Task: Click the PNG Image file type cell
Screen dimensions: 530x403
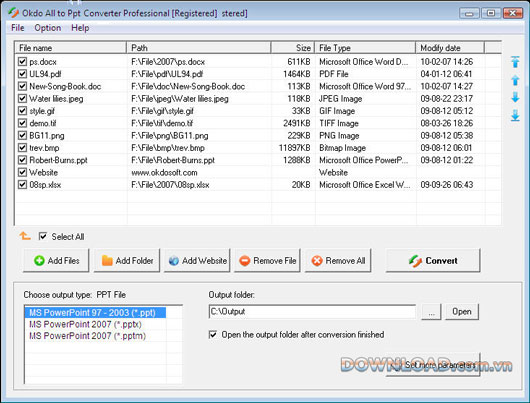Action: point(339,135)
